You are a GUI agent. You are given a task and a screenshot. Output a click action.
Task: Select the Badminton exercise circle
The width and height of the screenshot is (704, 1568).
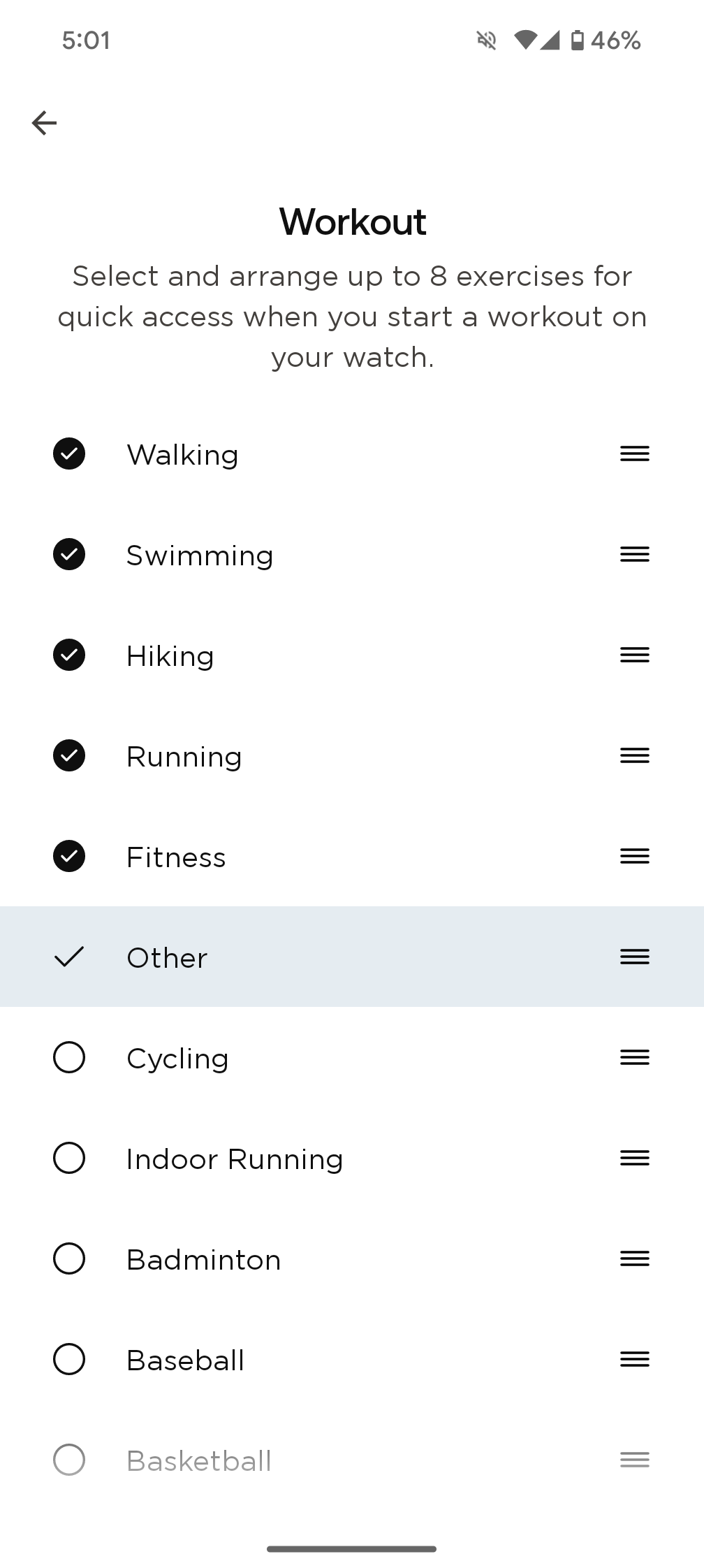(x=69, y=1258)
